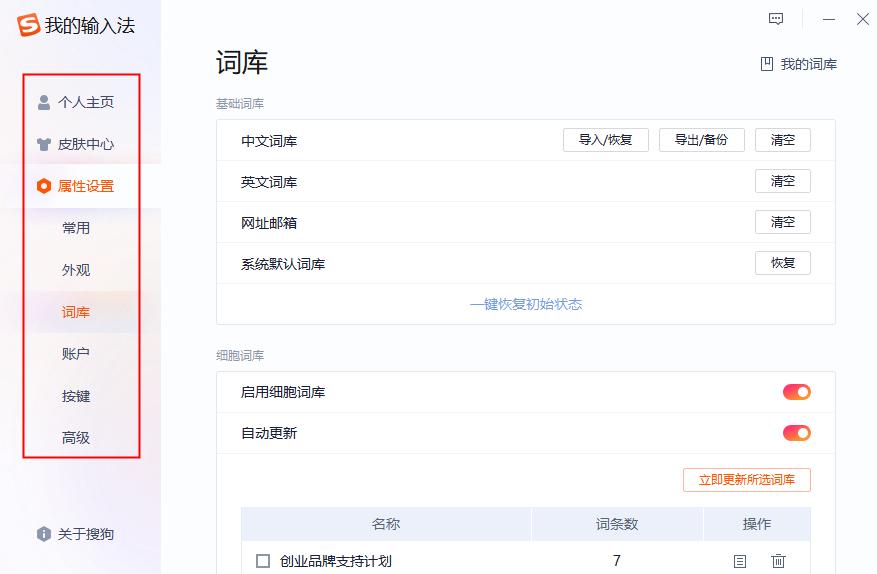The image size is (877, 574).
Task: Click the 中文词库 label
Action: (x=269, y=141)
